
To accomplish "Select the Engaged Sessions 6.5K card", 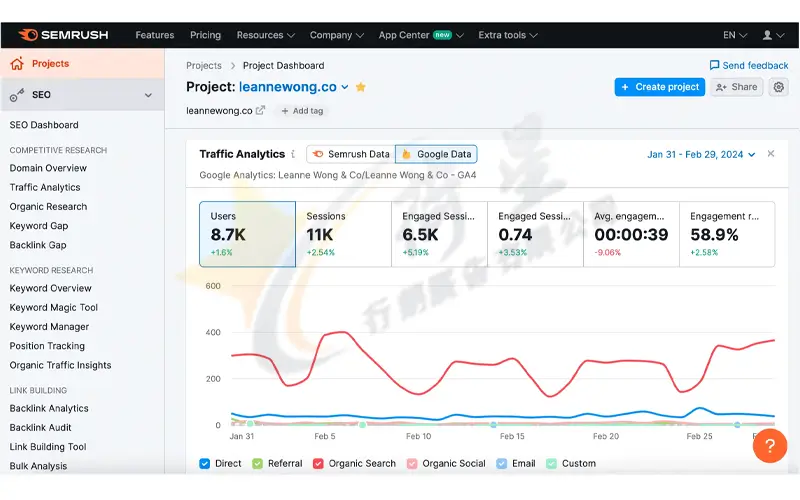I will tap(439, 234).
